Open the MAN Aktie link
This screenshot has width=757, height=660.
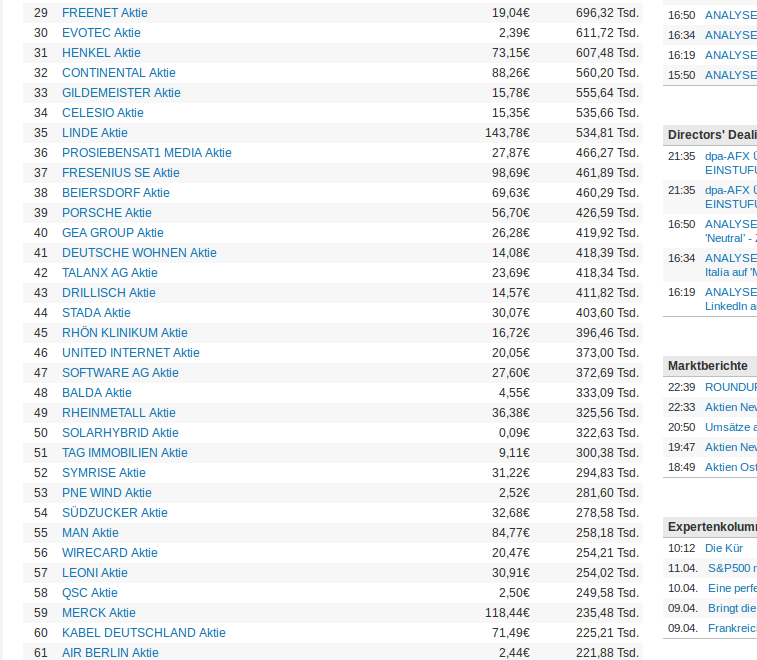click(x=90, y=533)
